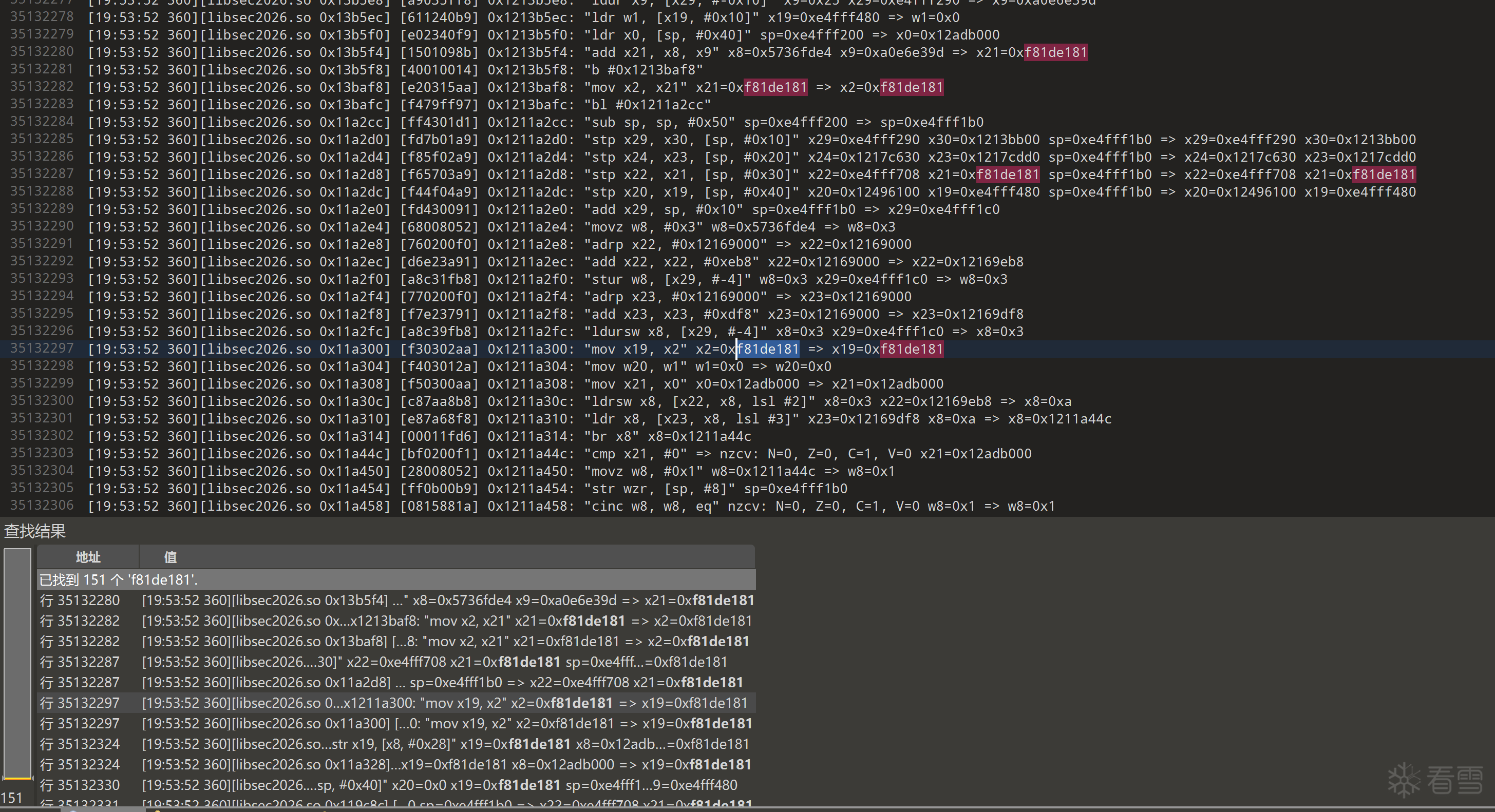
Task: Click the 值 column header
Action: click(170, 557)
